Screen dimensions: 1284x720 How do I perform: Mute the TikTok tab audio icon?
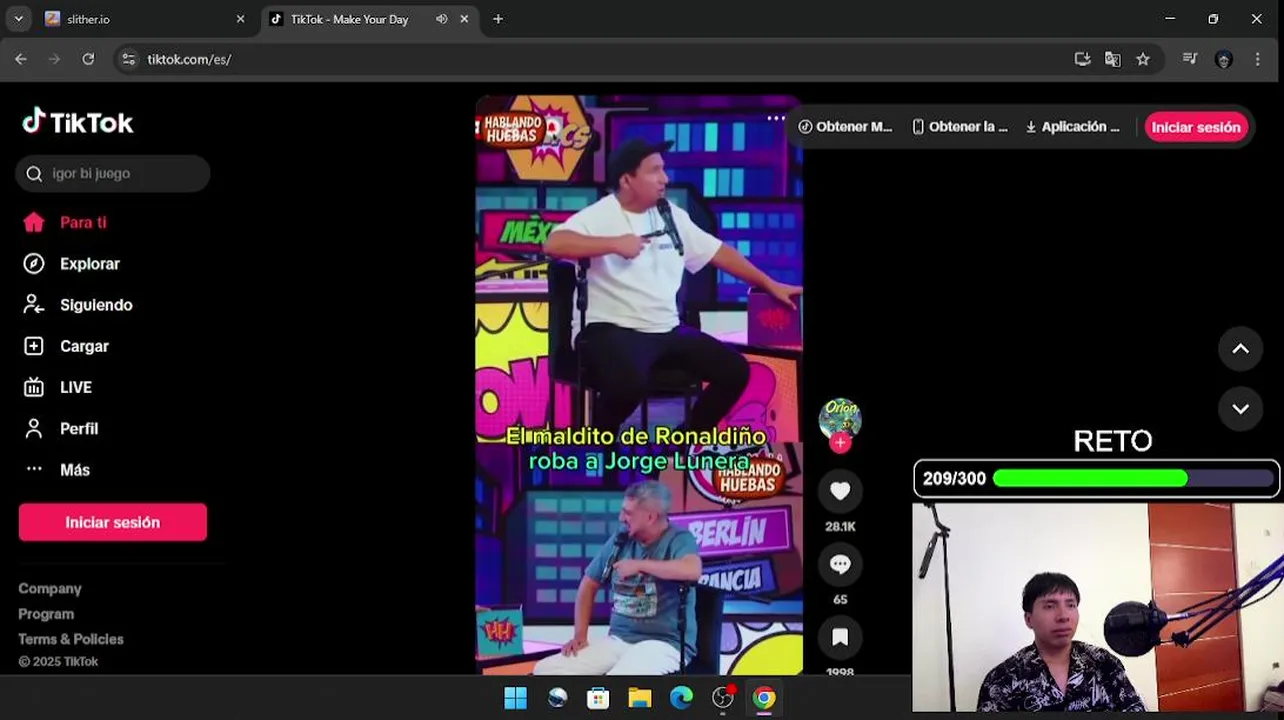[x=441, y=19]
